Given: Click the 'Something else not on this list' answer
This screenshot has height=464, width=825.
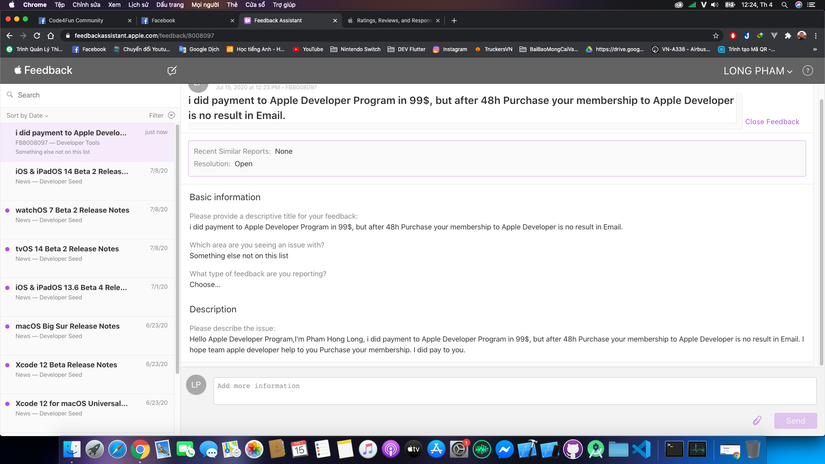Looking at the screenshot, I should 239,256.
